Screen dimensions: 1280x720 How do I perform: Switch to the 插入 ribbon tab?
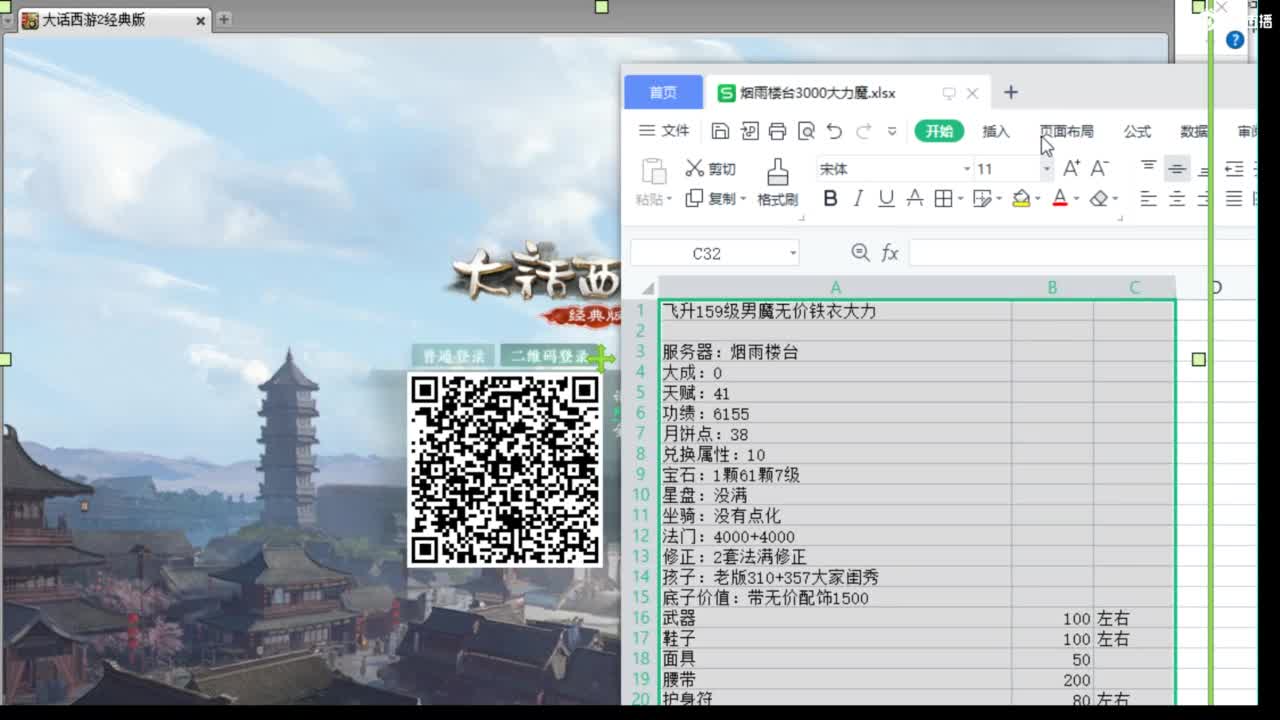pos(996,131)
